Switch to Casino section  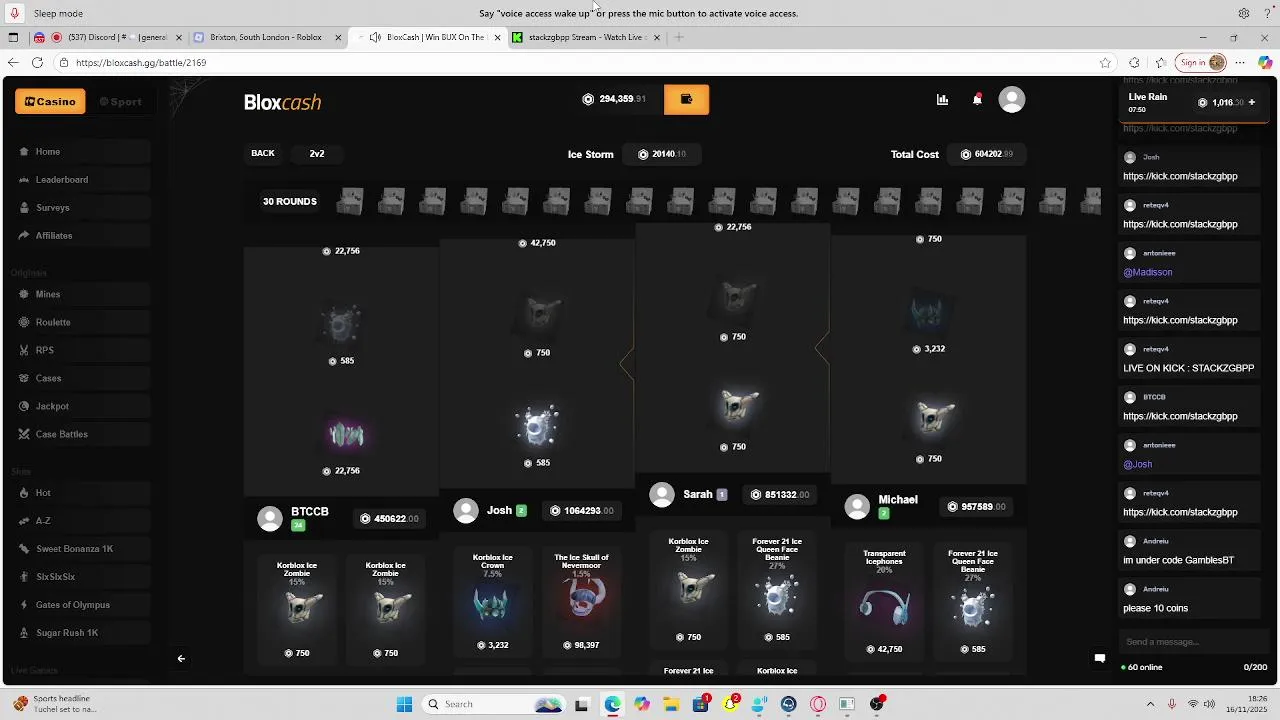pyautogui.click(x=50, y=101)
